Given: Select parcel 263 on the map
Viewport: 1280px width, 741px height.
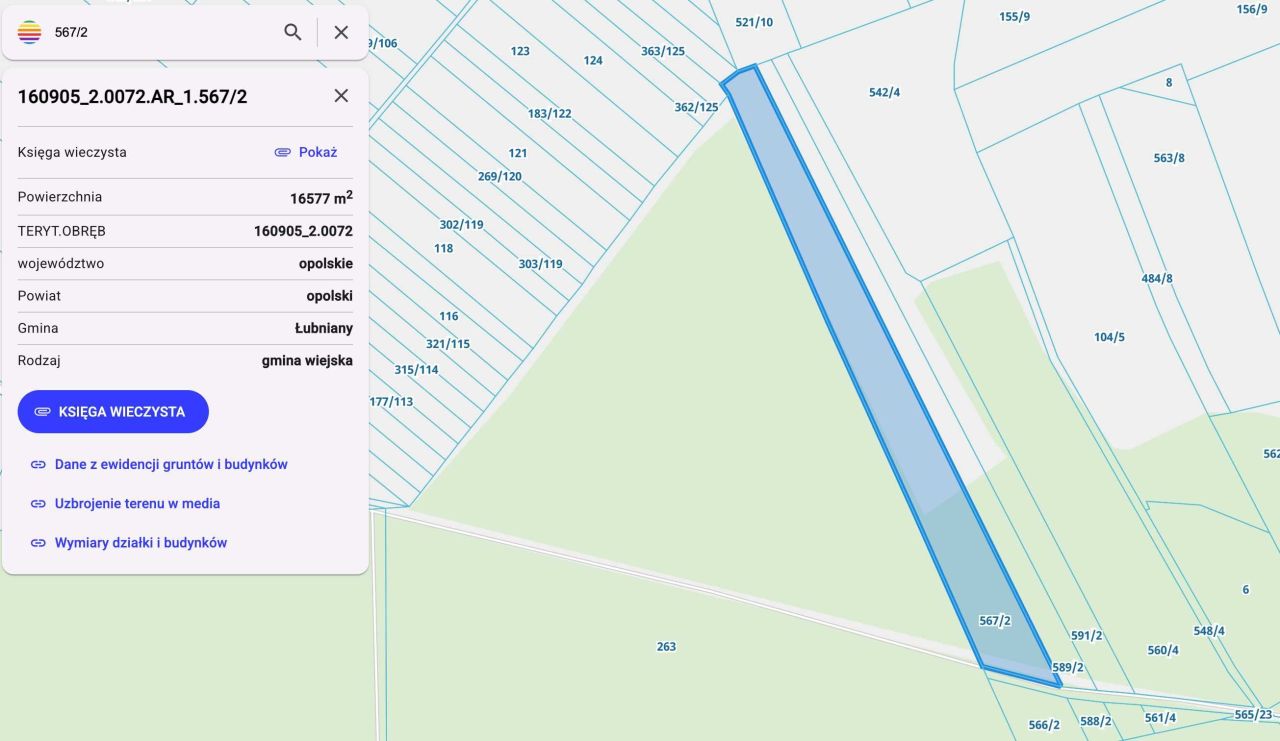Looking at the screenshot, I should tap(666, 646).
